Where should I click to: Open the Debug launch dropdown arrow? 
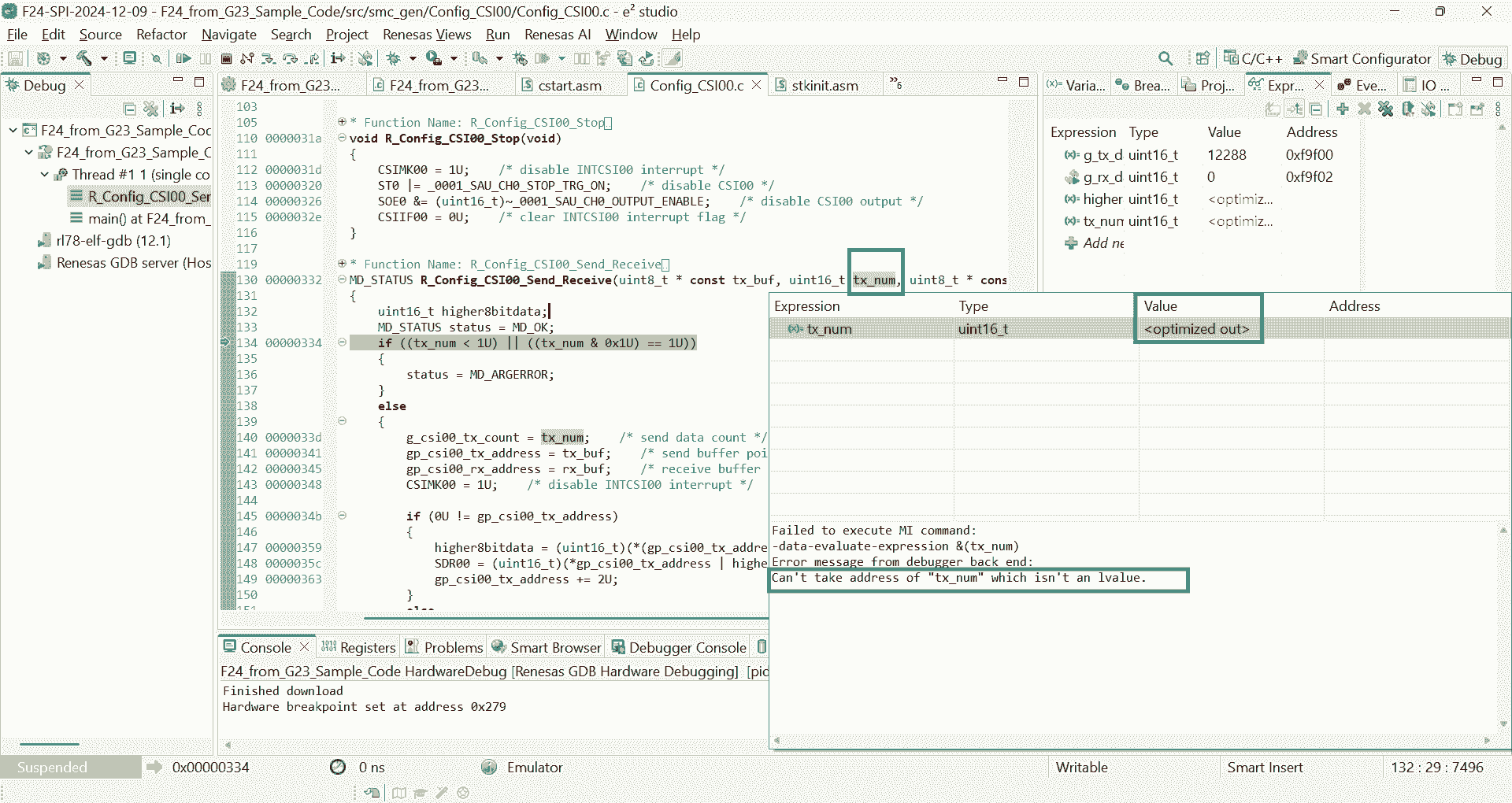[413, 58]
